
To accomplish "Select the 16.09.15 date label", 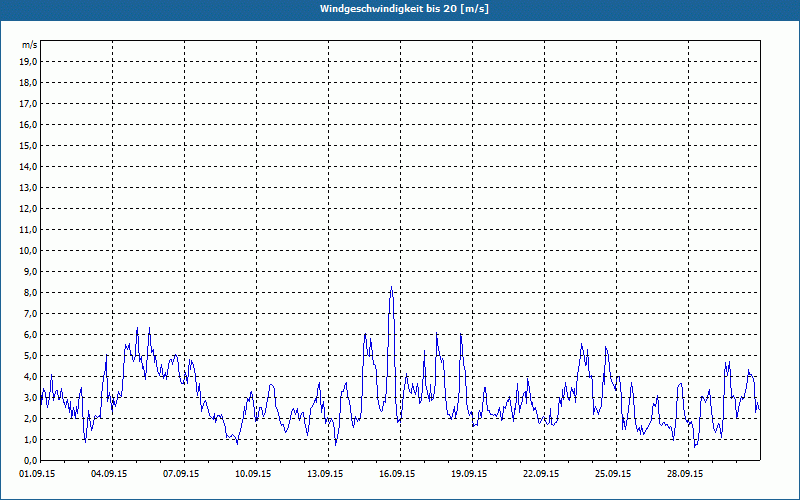I will pyautogui.click(x=397, y=474).
